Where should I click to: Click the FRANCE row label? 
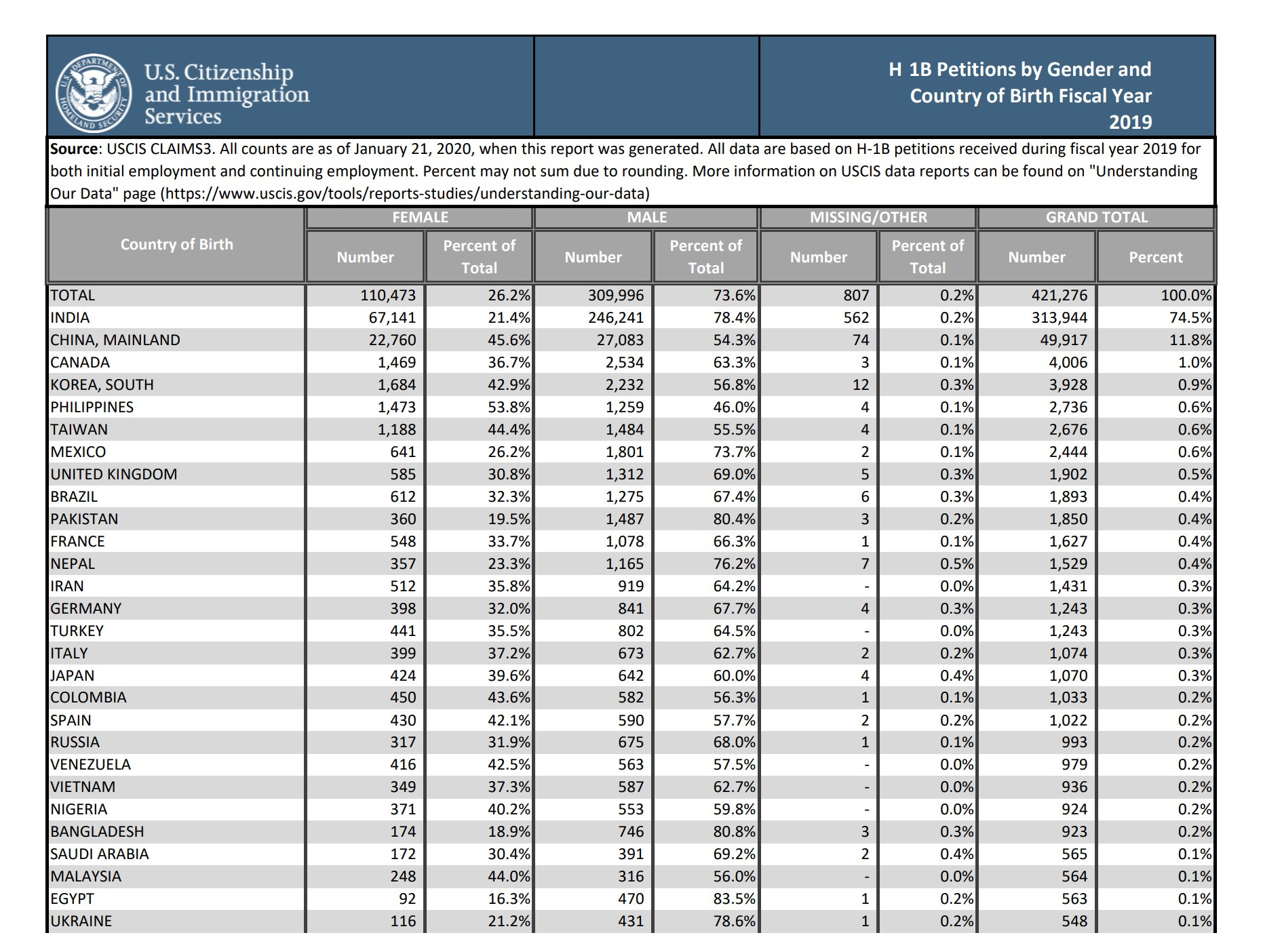click(x=77, y=542)
